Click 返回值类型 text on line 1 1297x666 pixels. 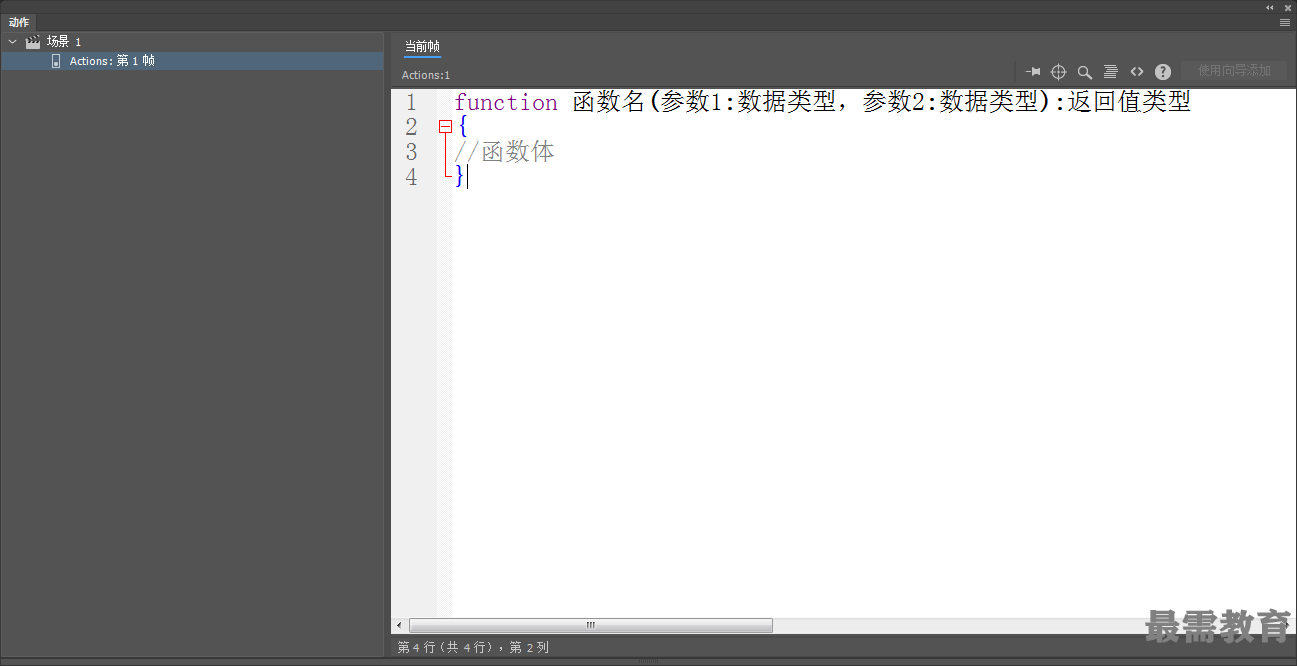pos(1129,102)
